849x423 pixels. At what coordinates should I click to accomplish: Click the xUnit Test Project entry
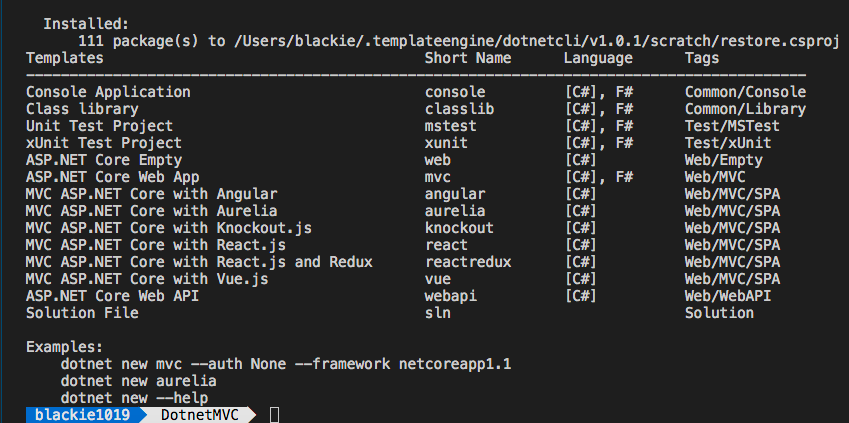coord(104,143)
